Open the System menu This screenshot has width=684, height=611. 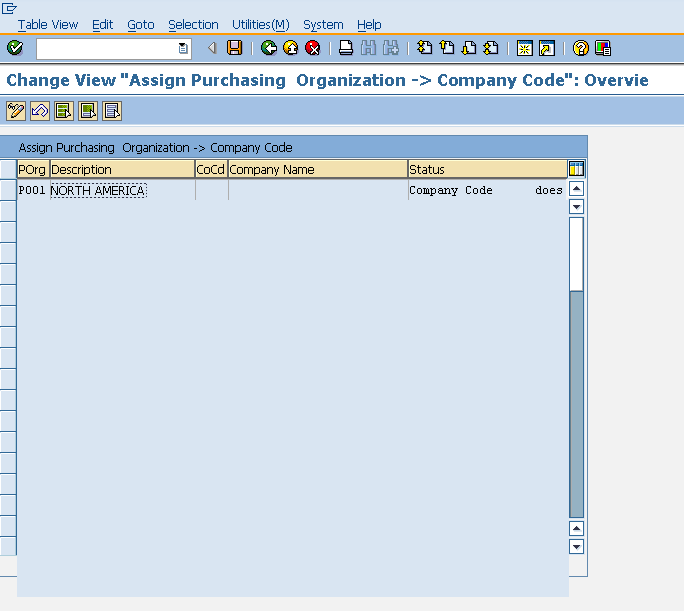click(323, 25)
